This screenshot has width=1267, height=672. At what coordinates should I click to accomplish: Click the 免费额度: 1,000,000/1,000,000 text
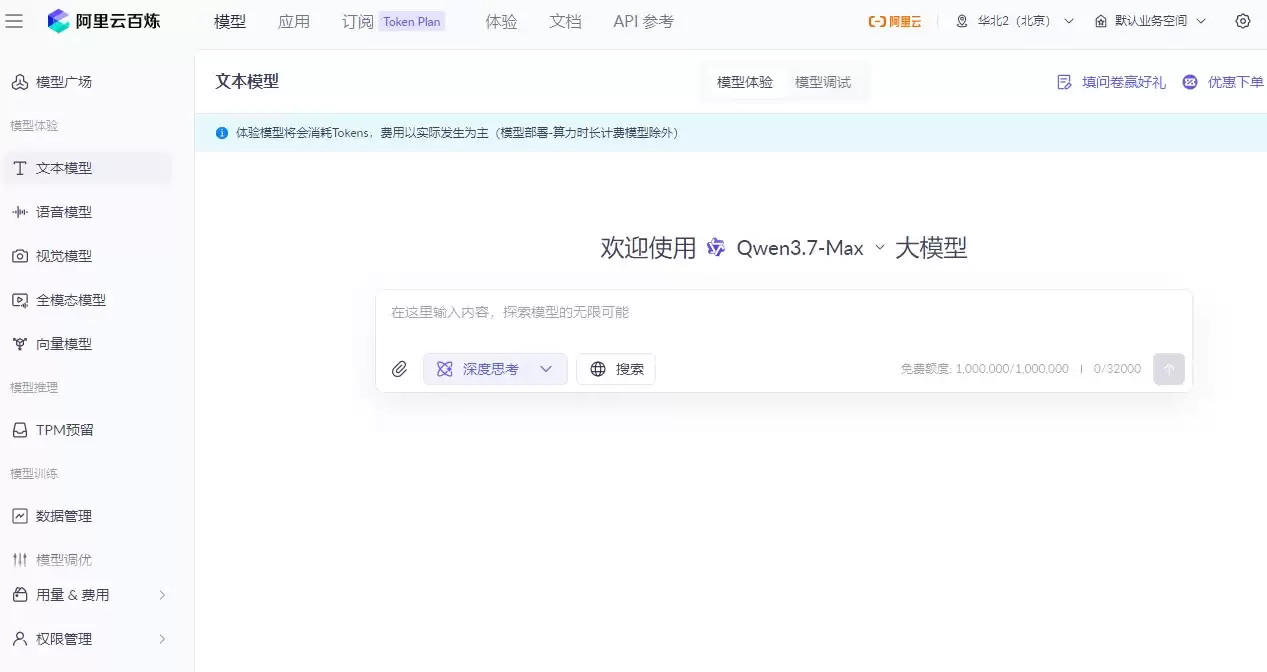click(984, 369)
